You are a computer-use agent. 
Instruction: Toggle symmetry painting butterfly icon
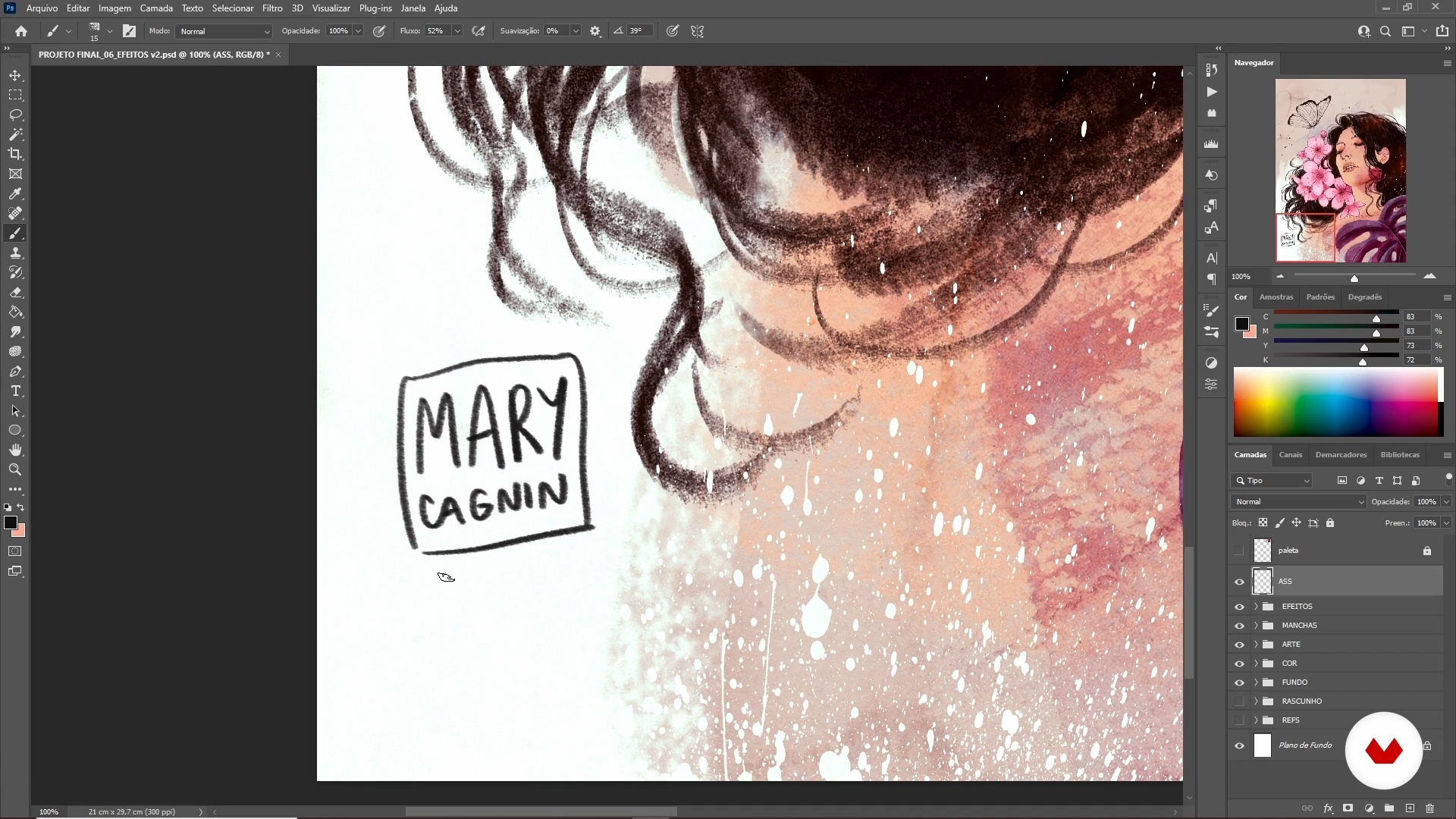point(698,31)
